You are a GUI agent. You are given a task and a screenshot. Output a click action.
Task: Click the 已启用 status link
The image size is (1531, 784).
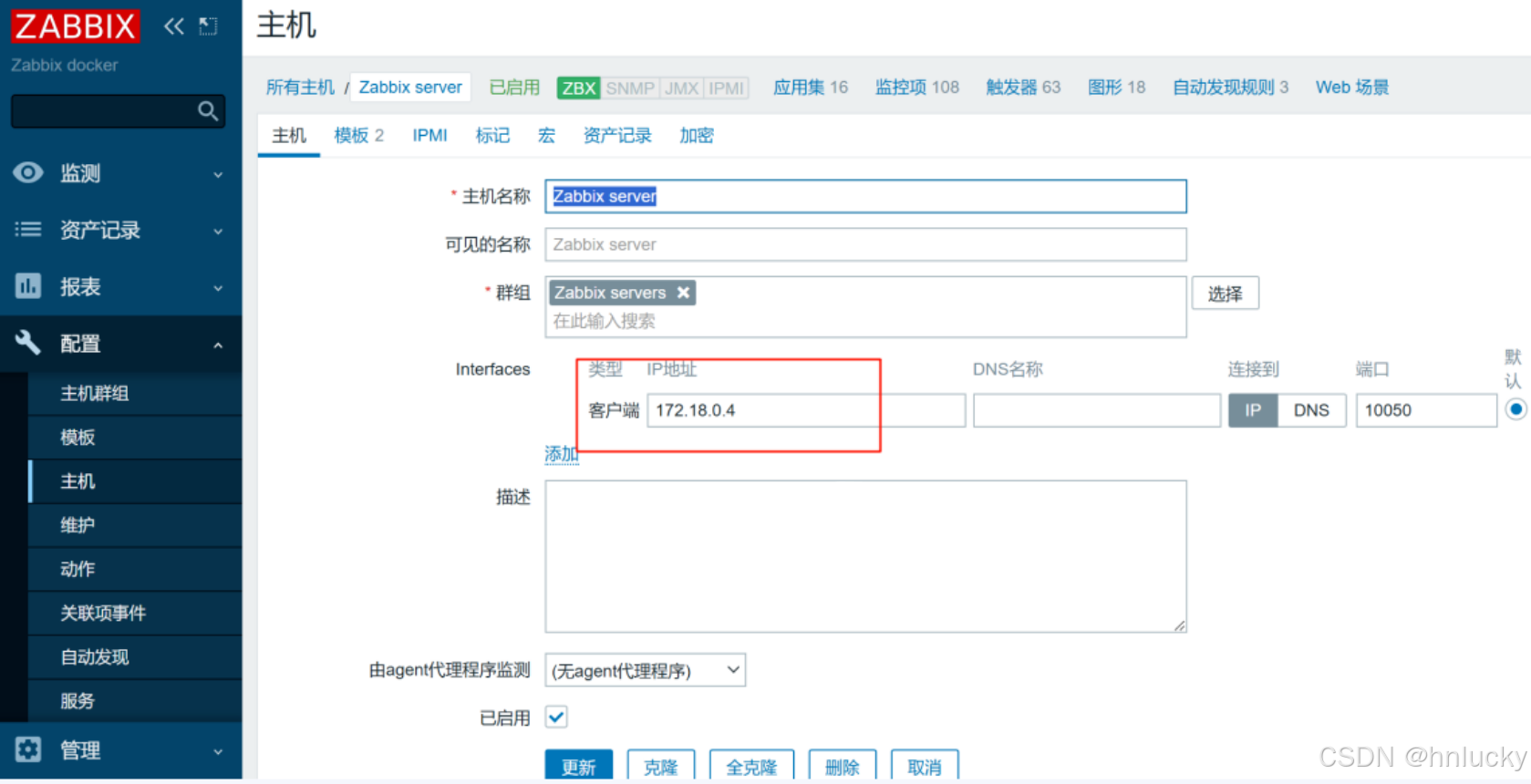coord(514,88)
